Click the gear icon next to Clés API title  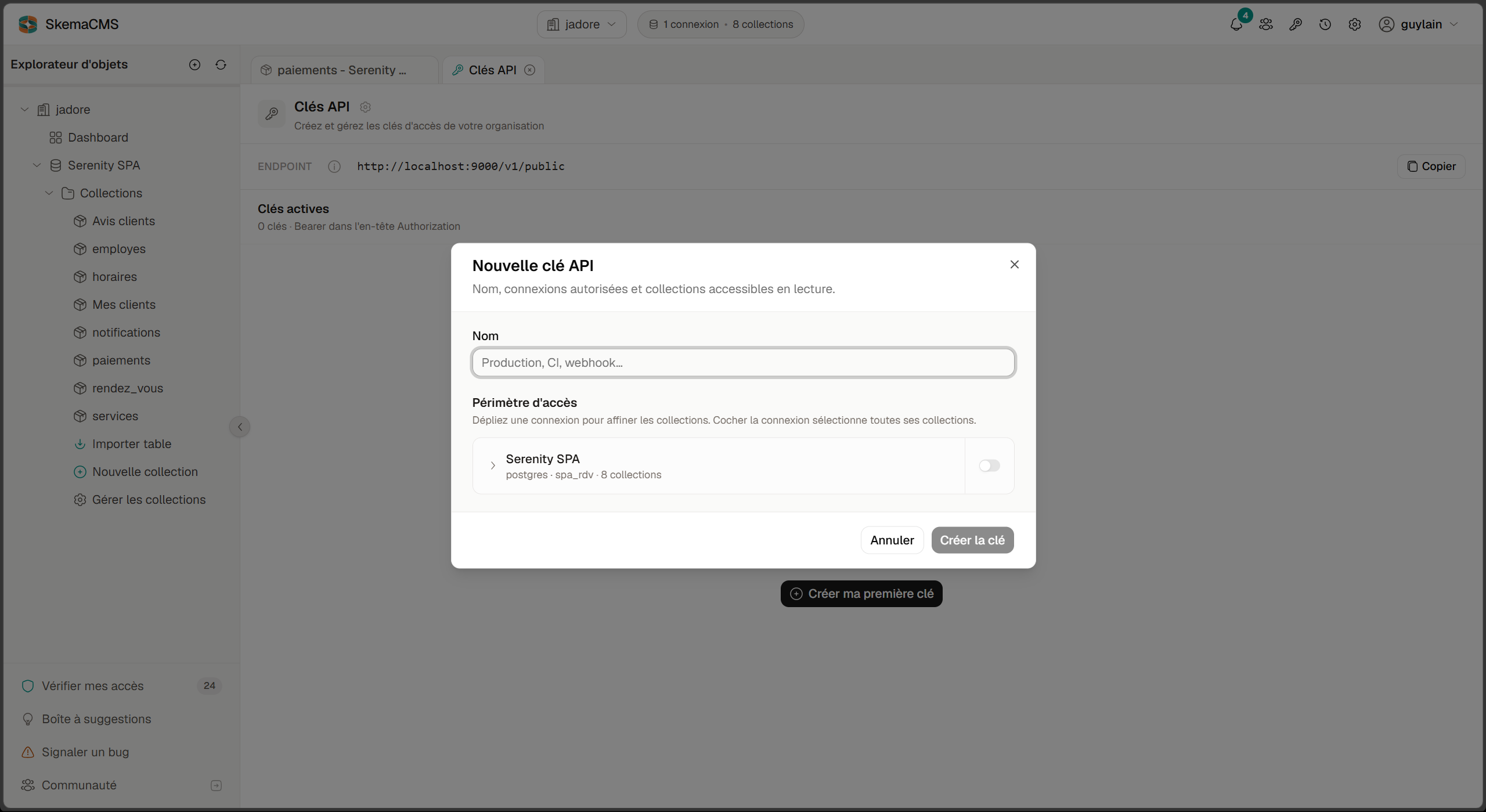(365, 107)
